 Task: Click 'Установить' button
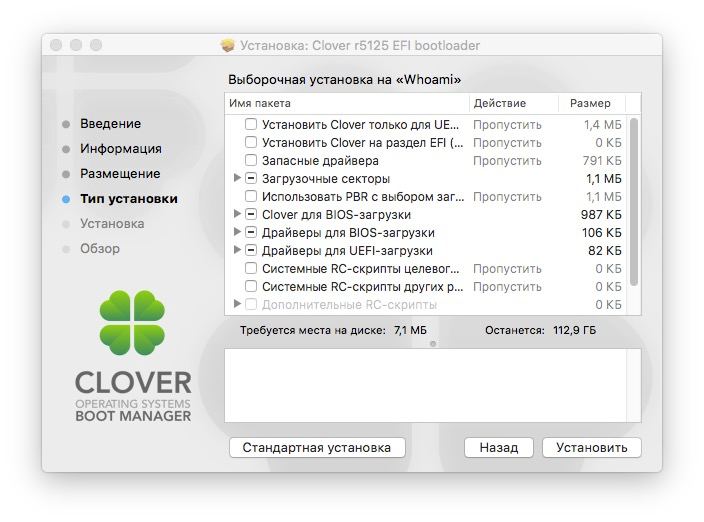(592, 447)
